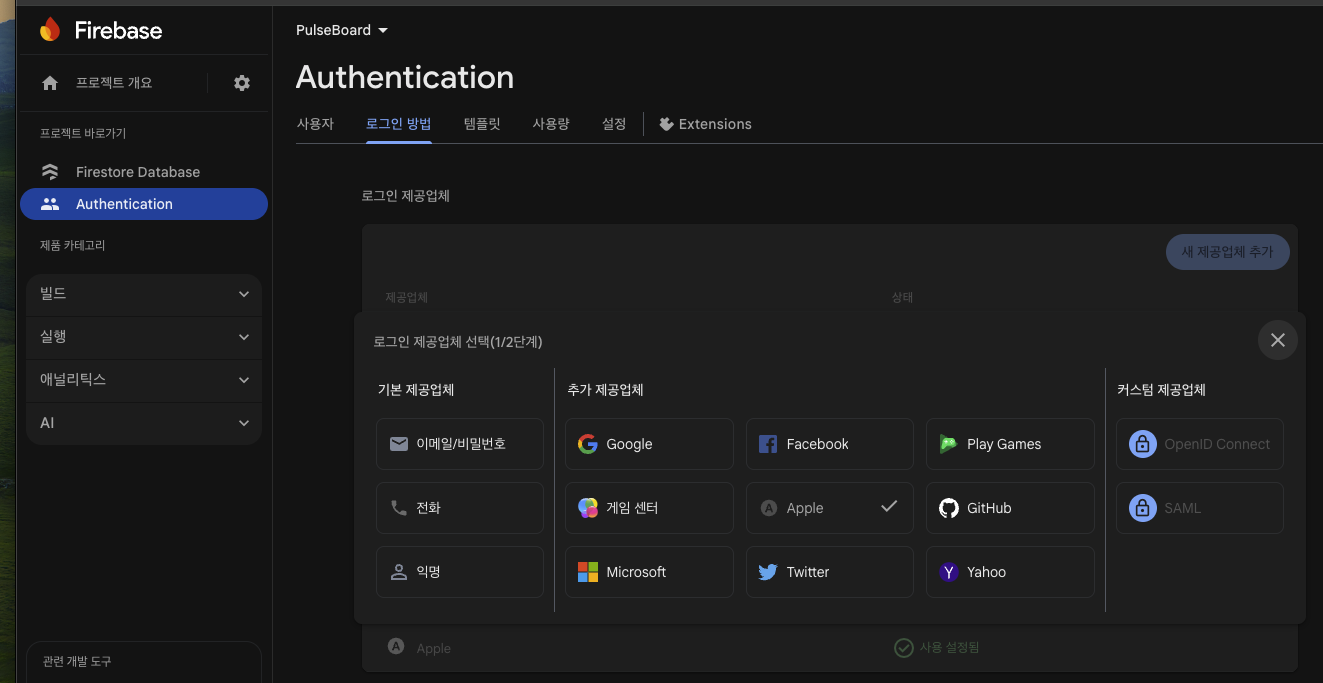This screenshot has height=683, width=1323.
Task: Open the 템플릿 tab
Action: pos(482,124)
